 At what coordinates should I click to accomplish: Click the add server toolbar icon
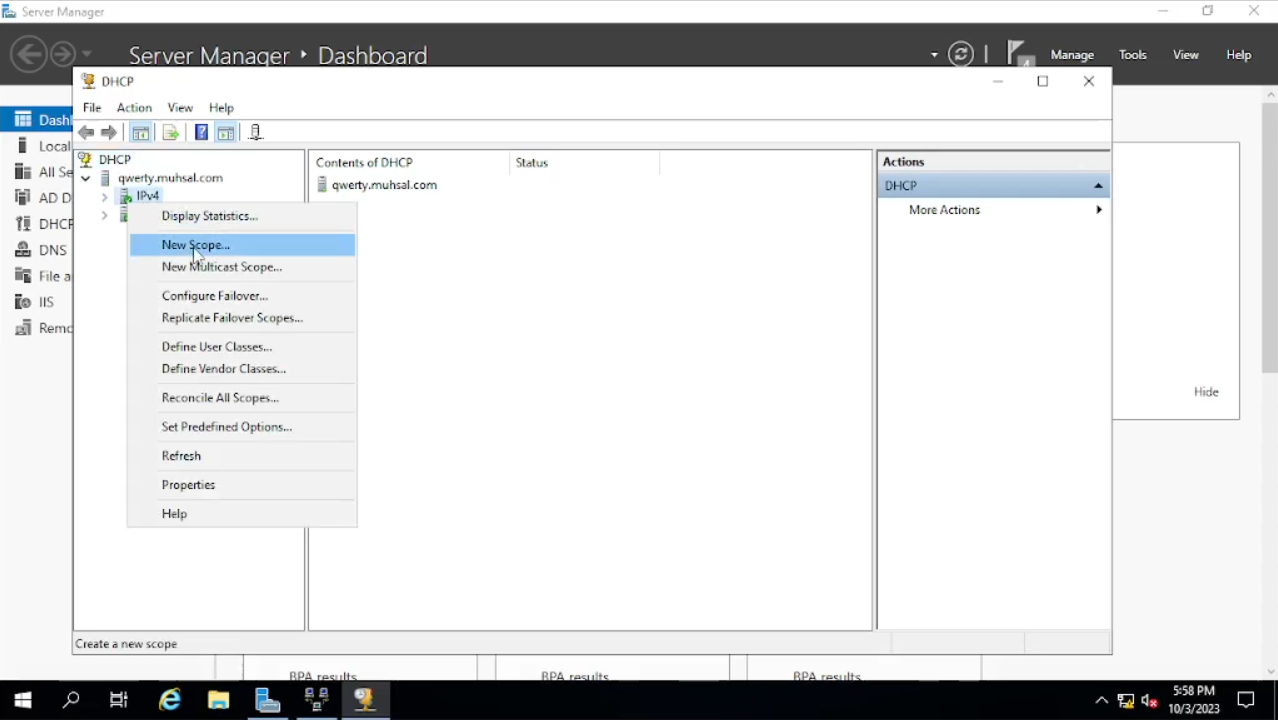(x=255, y=133)
